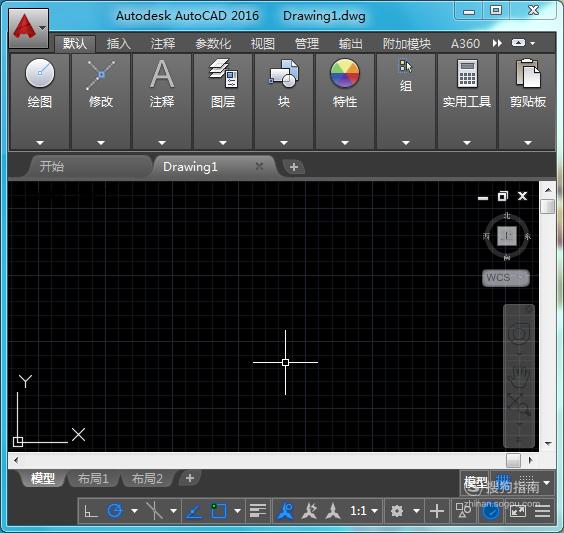Open the 修改 (Modify) ribbon panel
Screen dimensions: 564x533
pos(101,101)
